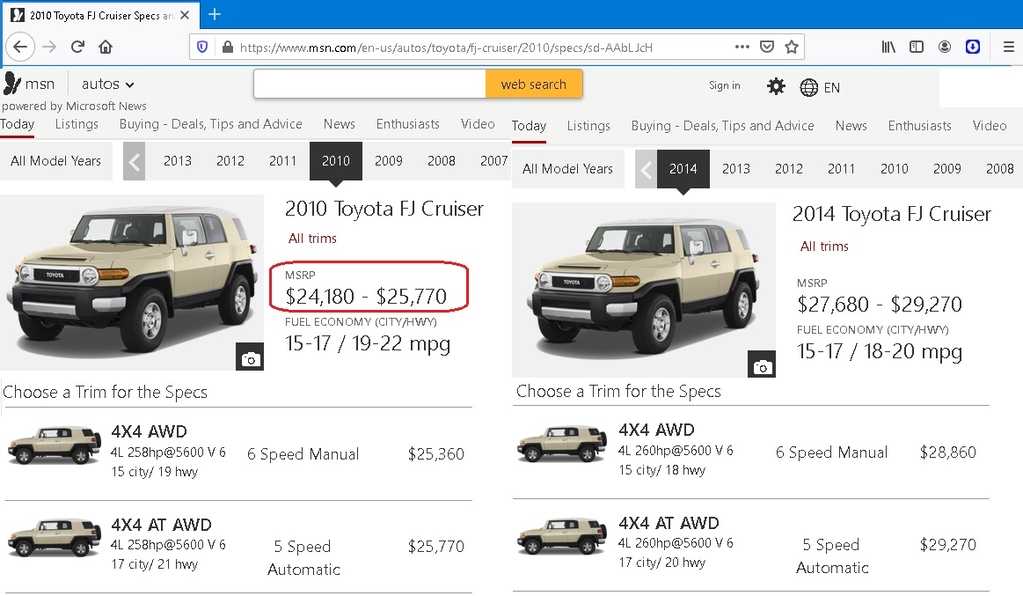This screenshot has height=596, width=1023.
Task: Click the browser back arrow button
Action: click(x=20, y=47)
